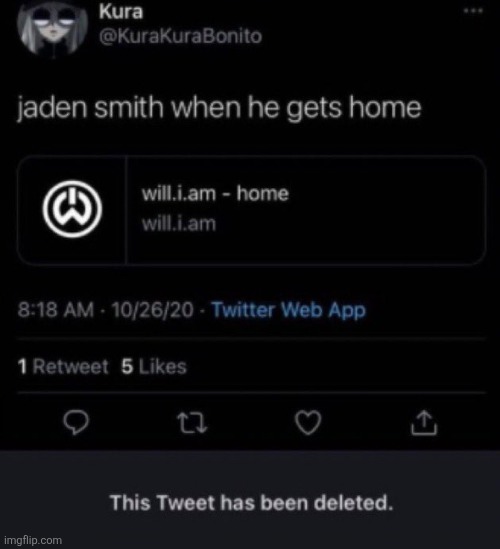Click the Kura display name
500x549 pixels.
pyautogui.click(x=121, y=12)
